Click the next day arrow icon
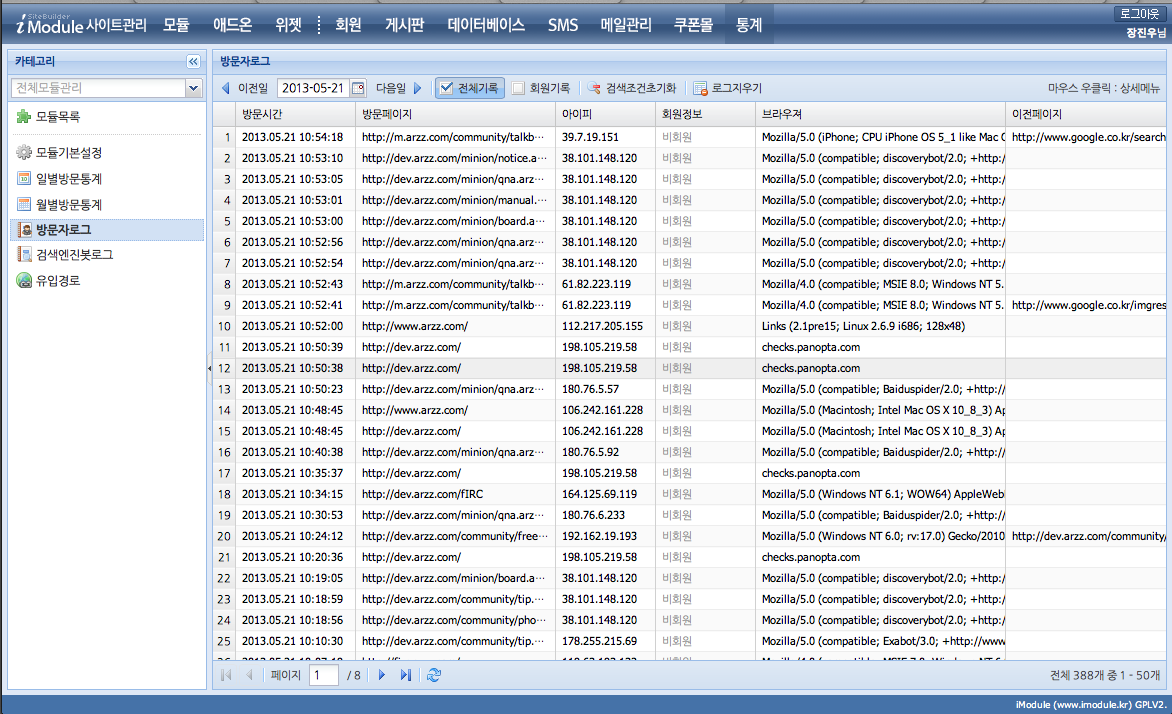This screenshot has height=714, width=1172. point(418,88)
